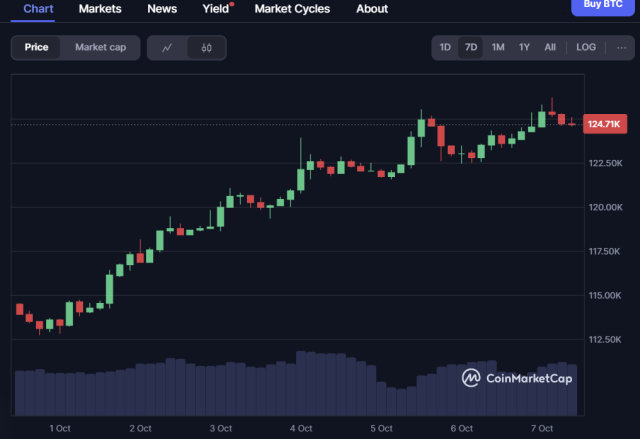Go to the News tab
The height and width of the screenshot is (439, 640).
coord(162,8)
